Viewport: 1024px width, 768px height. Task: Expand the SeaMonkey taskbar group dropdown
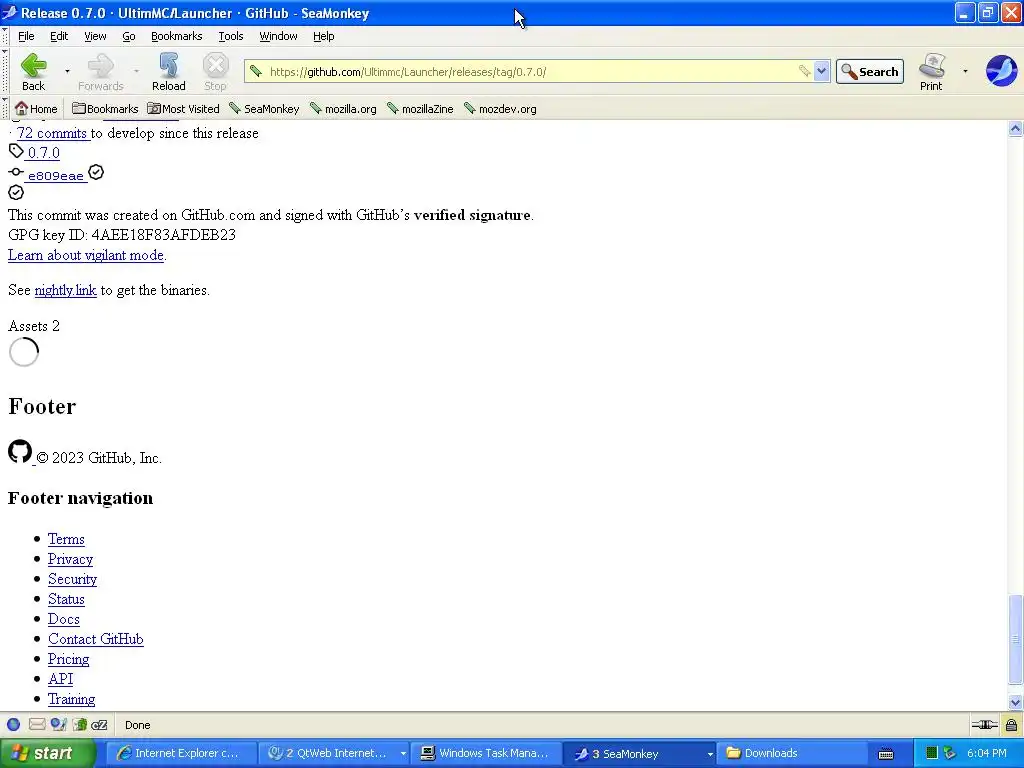click(x=710, y=754)
